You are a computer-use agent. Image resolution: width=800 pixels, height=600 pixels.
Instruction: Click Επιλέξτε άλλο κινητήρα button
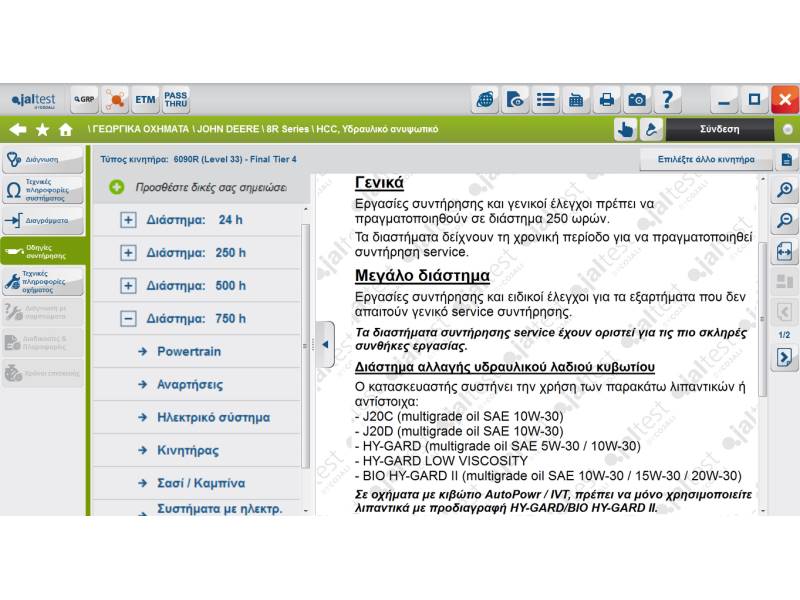[x=705, y=159]
